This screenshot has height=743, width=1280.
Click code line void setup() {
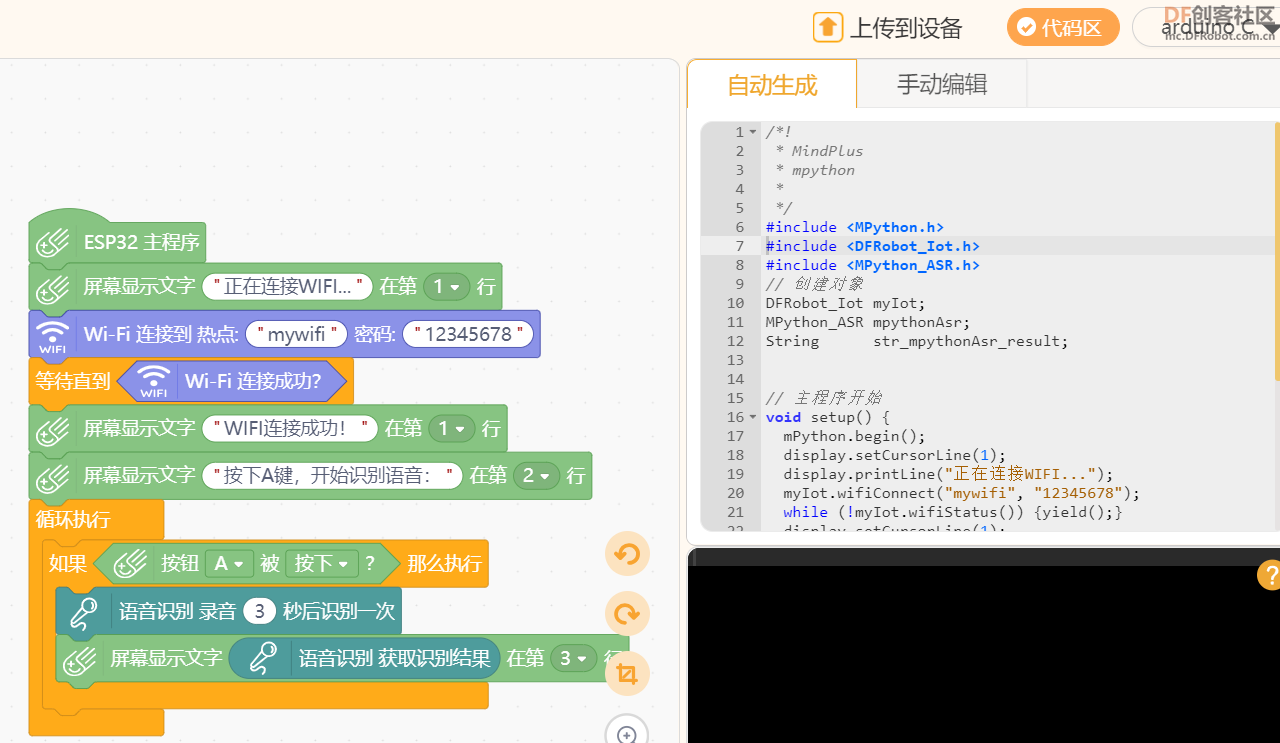[x=828, y=417]
